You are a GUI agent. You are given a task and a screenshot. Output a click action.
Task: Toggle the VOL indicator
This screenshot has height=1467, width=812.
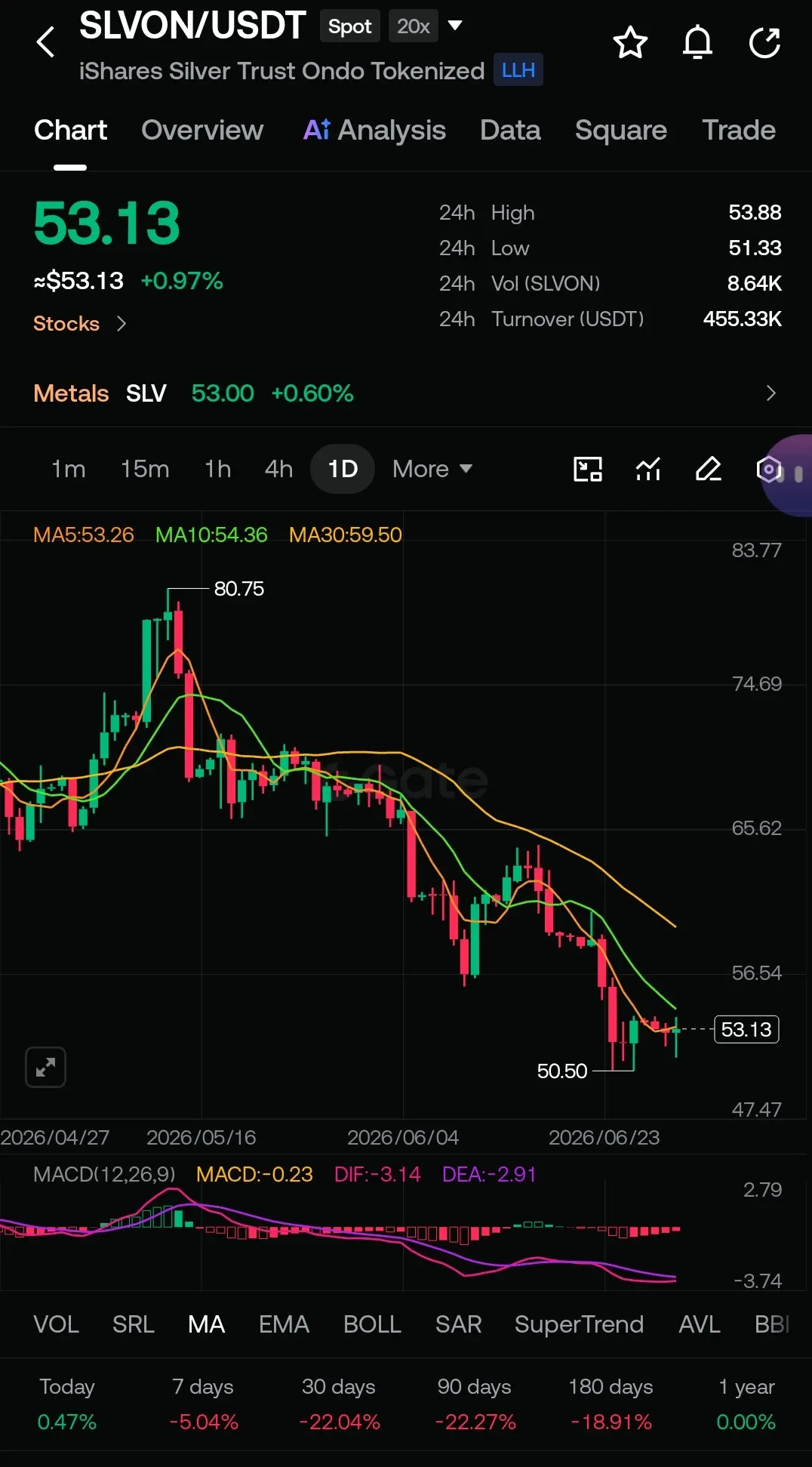click(56, 1324)
